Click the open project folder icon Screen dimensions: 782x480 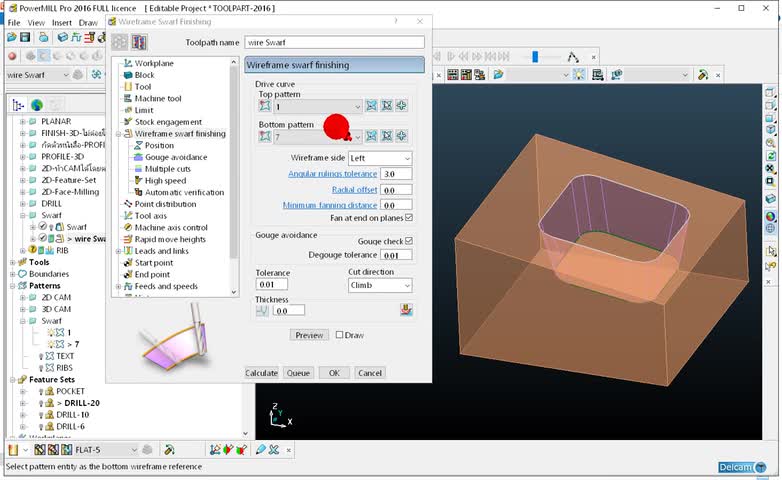click(12, 37)
